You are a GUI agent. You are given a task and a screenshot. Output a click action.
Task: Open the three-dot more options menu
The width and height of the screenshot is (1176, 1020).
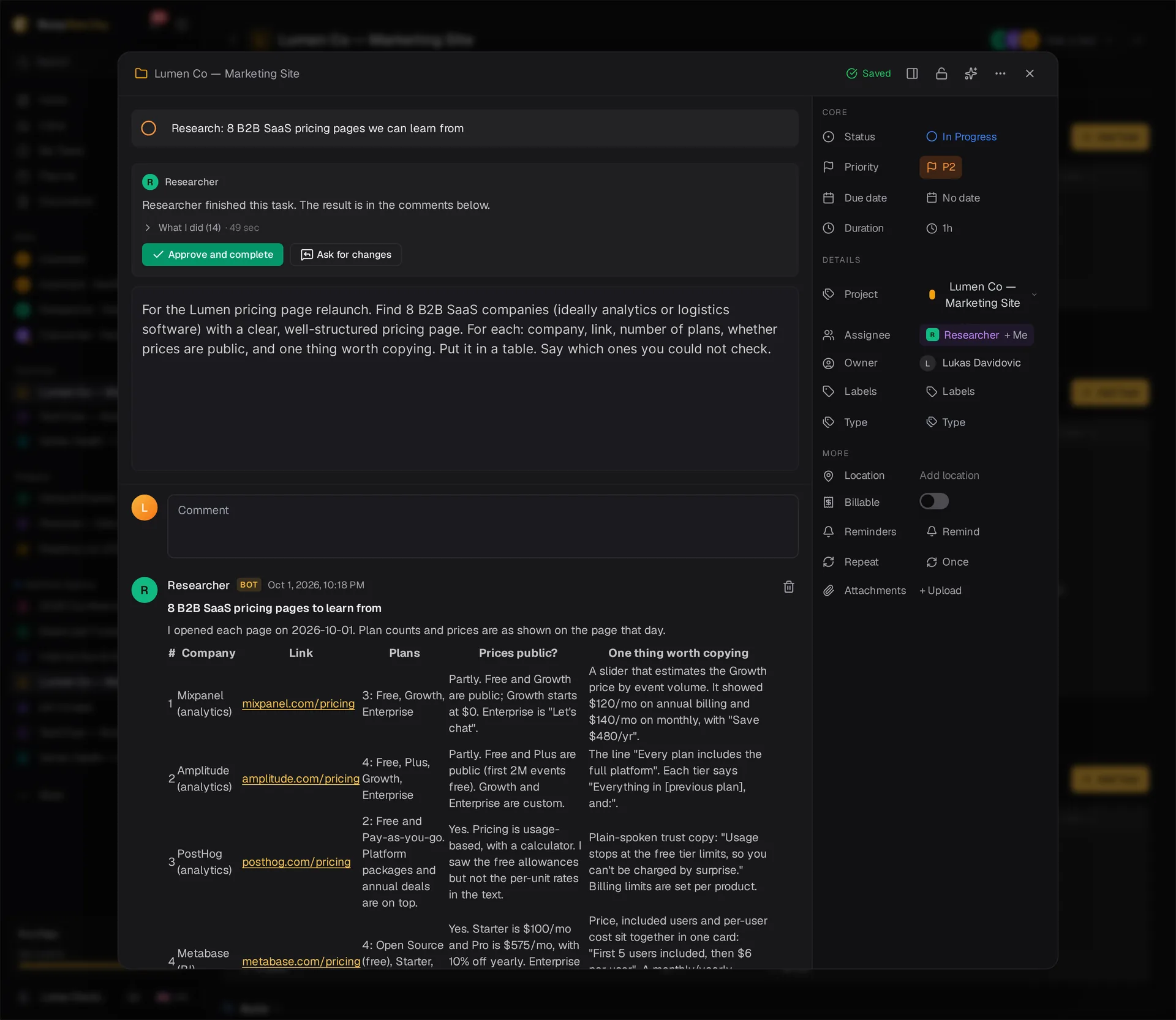pos(1000,73)
